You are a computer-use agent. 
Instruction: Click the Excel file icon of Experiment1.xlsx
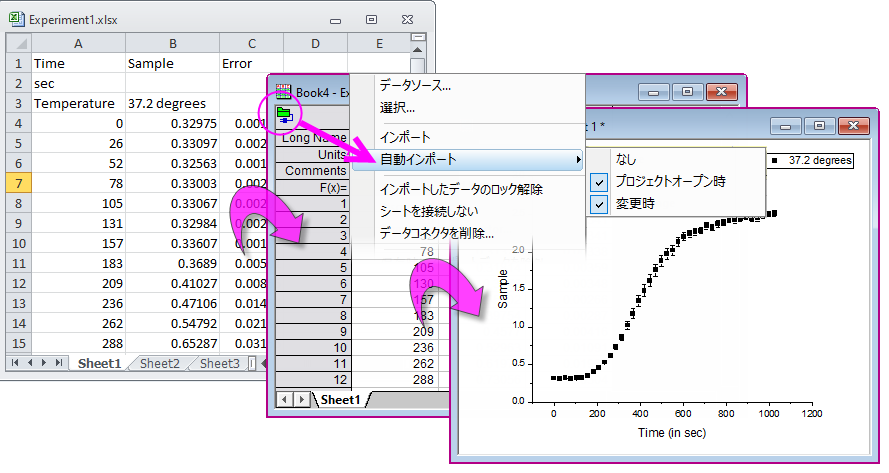(16, 19)
